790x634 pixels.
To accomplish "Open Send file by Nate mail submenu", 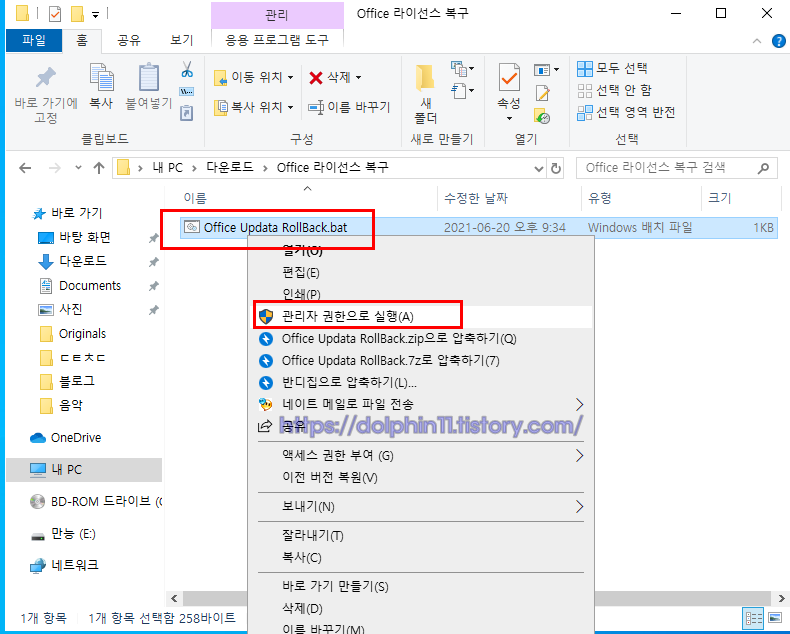I will click(423, 404).
